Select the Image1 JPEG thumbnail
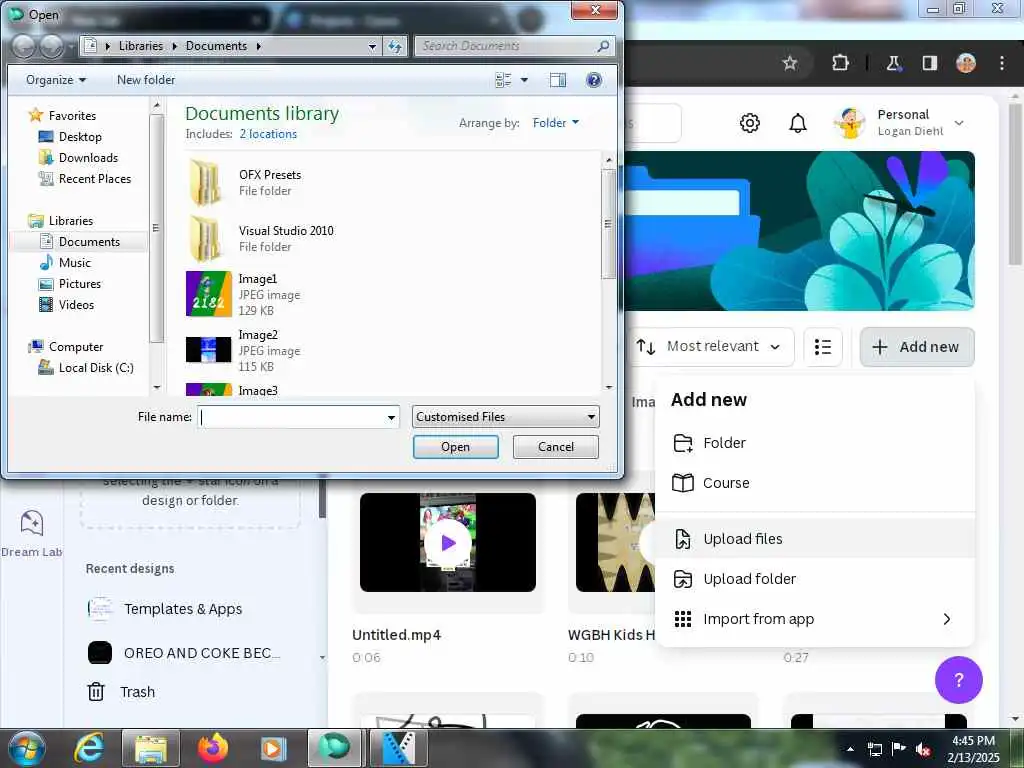1024x768 pixels. (208, 294)
